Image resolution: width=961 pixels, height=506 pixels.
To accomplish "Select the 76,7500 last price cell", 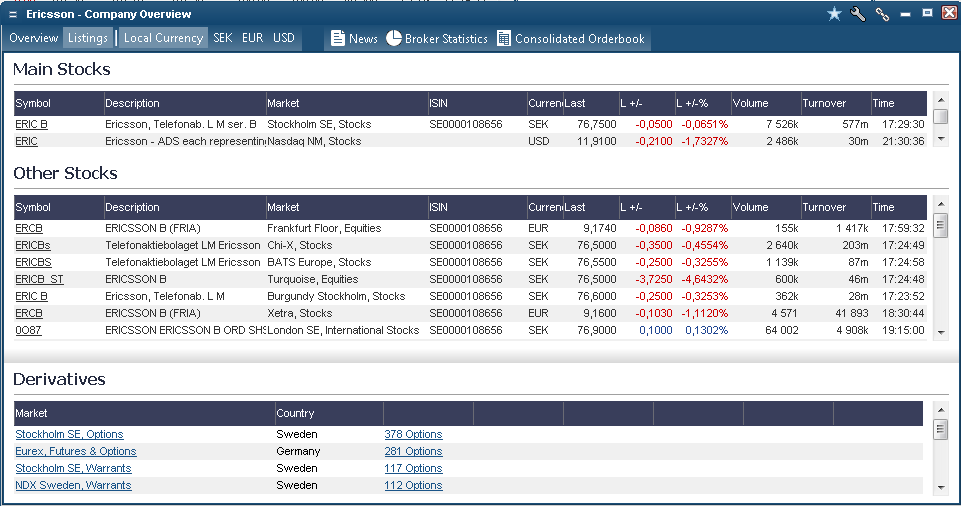I will point(596,124).
